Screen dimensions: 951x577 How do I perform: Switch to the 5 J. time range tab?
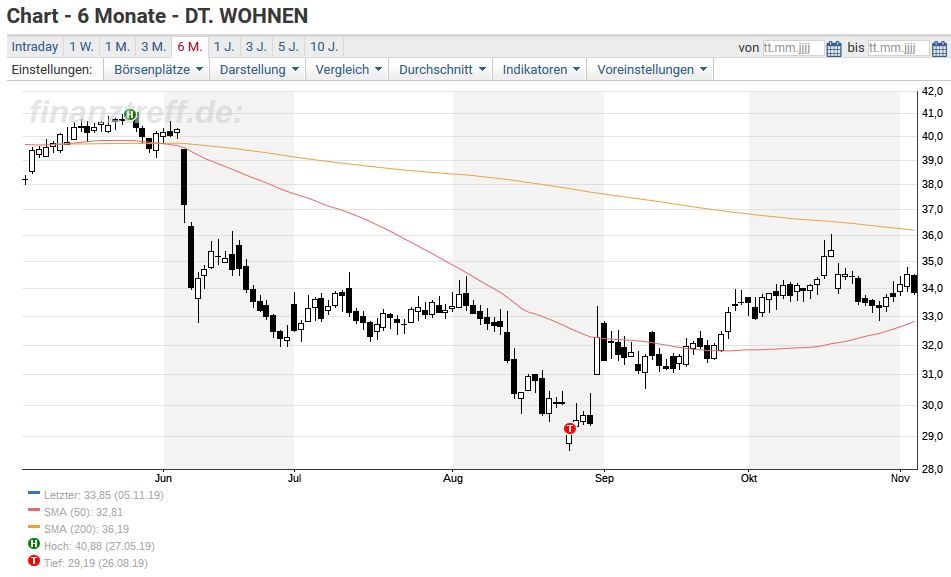288,47
